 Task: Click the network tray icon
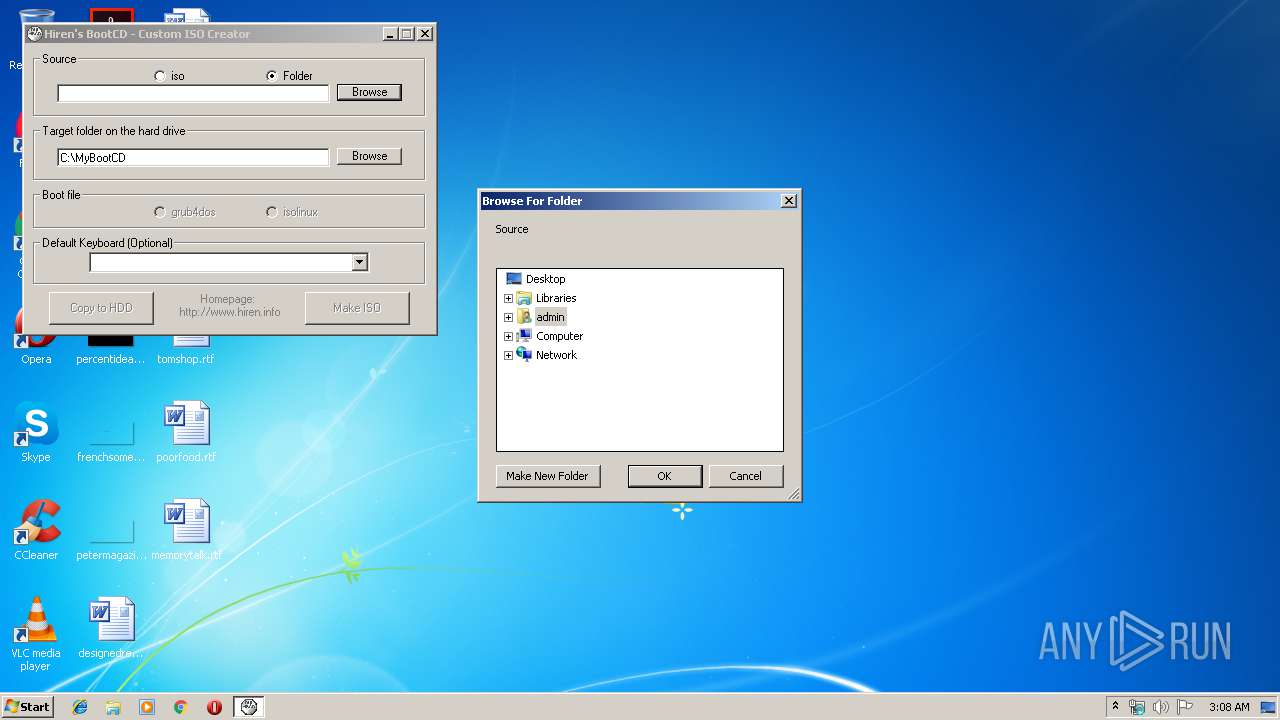click(1137, 707)
